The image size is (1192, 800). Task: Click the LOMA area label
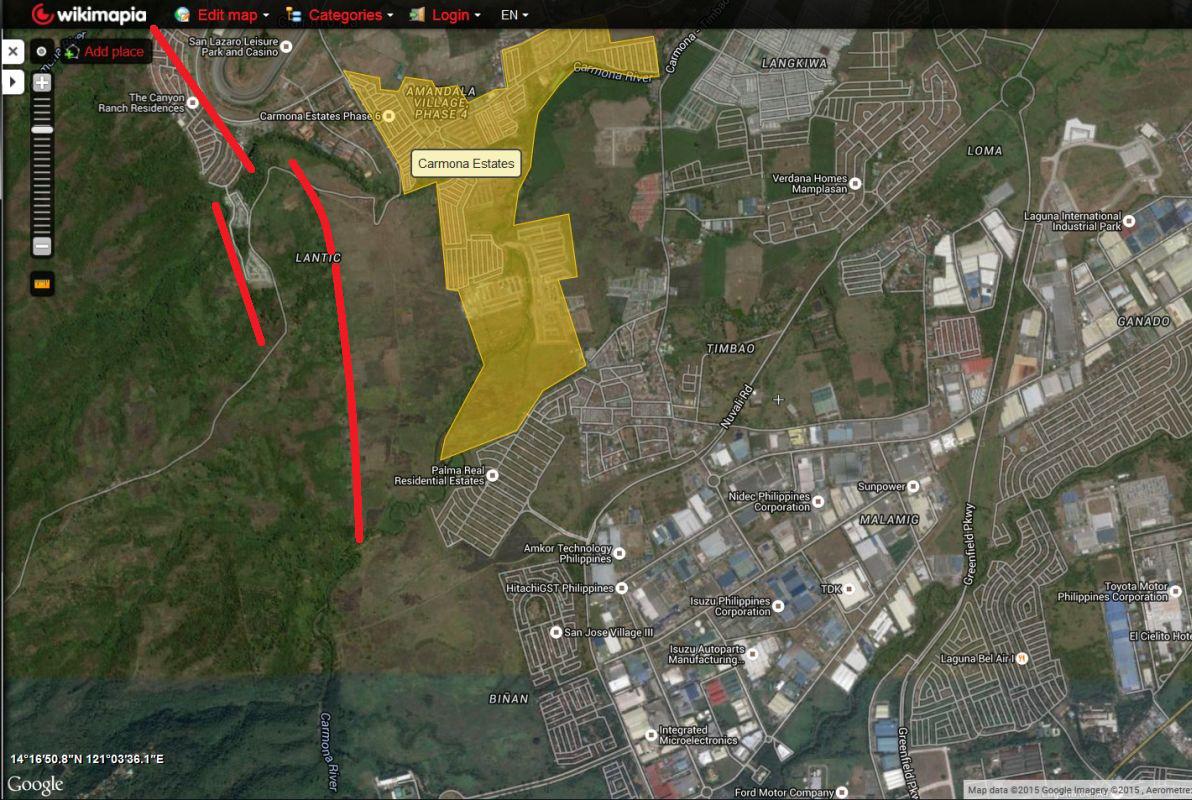pos(984,151)
